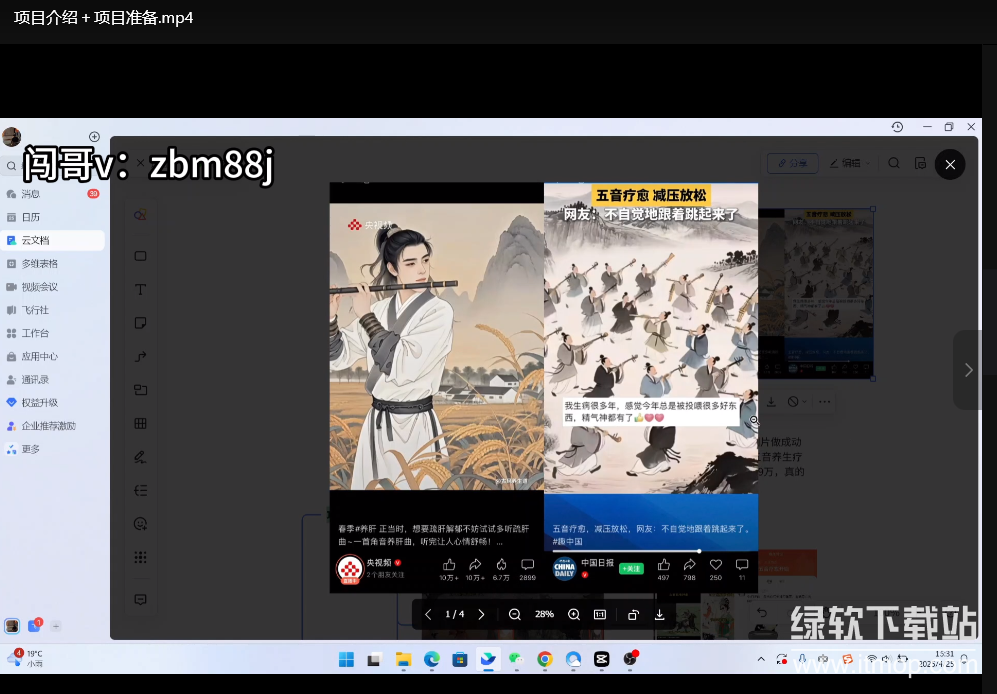Open 多维表格 from sidebar
This screenshot has height=694, width=997.
pyautogui.click(x=40, y=264)
